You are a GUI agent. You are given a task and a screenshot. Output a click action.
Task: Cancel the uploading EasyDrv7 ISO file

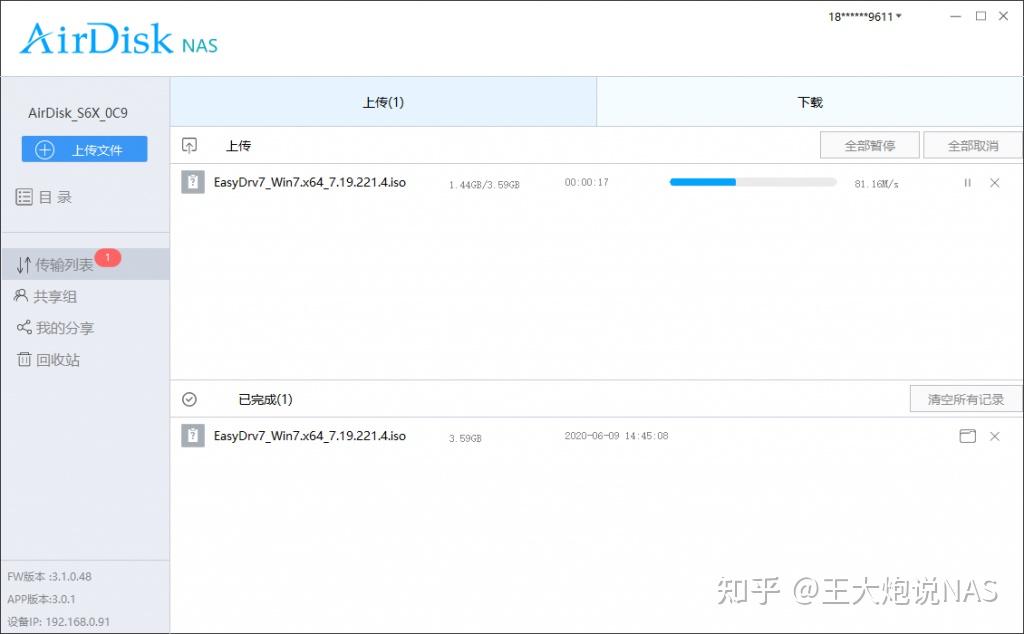click(x=995, y=183)
